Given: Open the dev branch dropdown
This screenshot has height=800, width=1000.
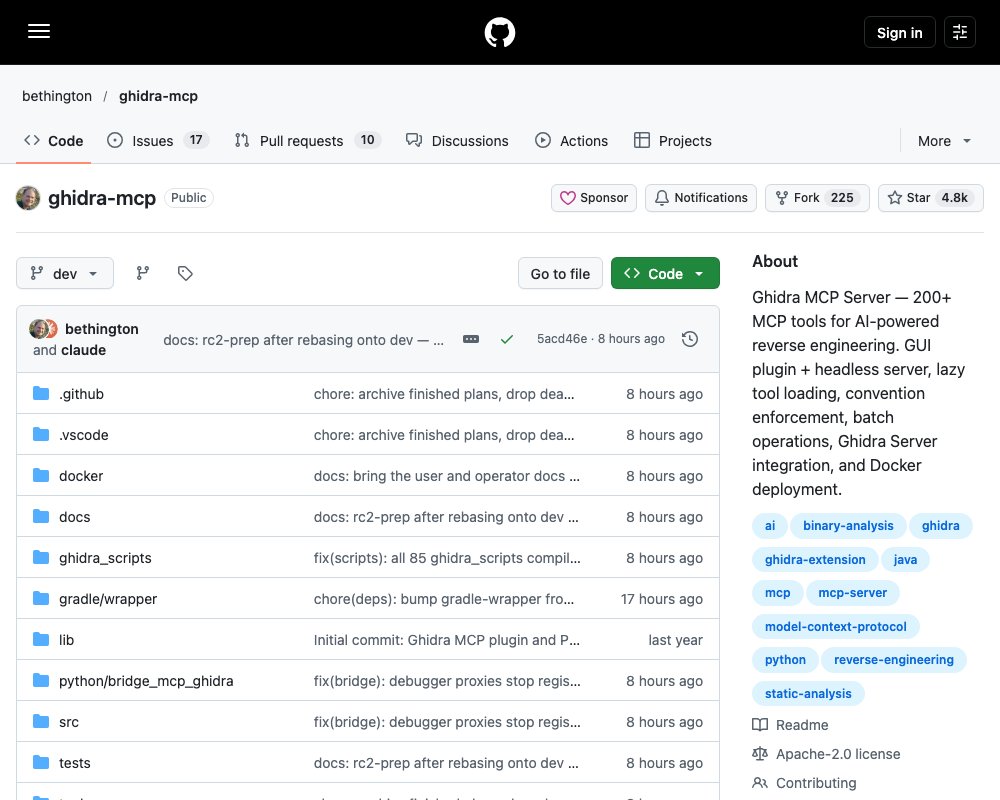Looking at the screenshot, I should (64, 273).
